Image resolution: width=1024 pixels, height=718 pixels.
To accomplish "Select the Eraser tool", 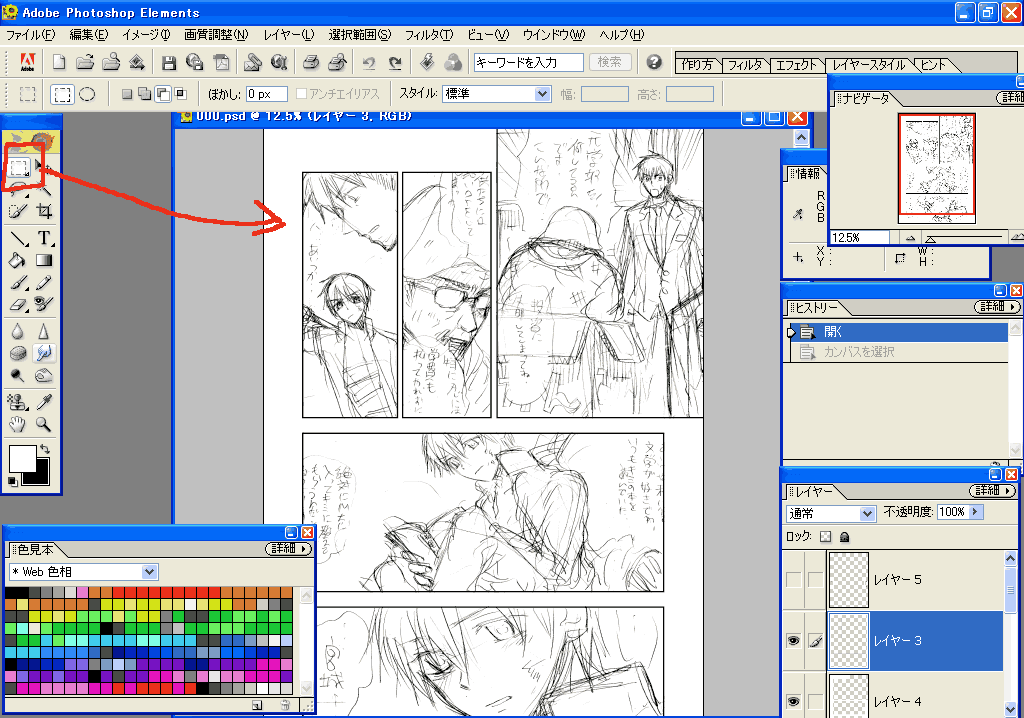I will coord(18,304).
